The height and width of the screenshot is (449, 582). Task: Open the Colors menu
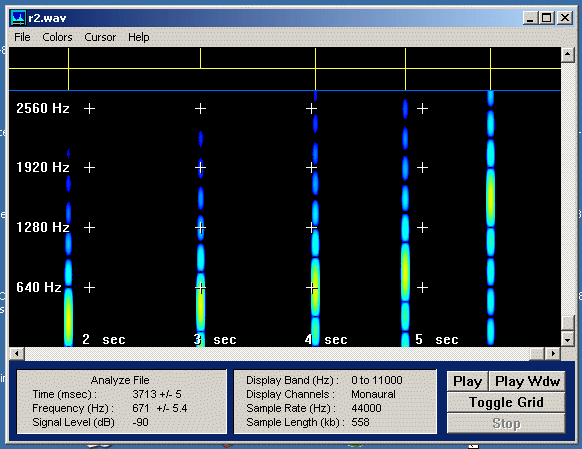coord(57,37)
